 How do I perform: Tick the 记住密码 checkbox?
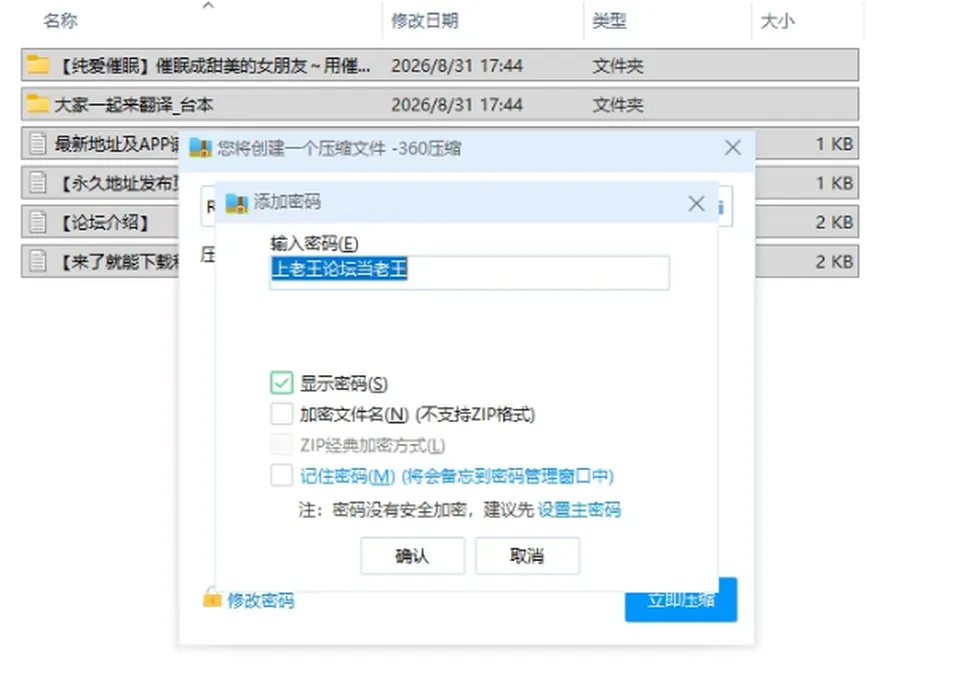coord(282,475)
